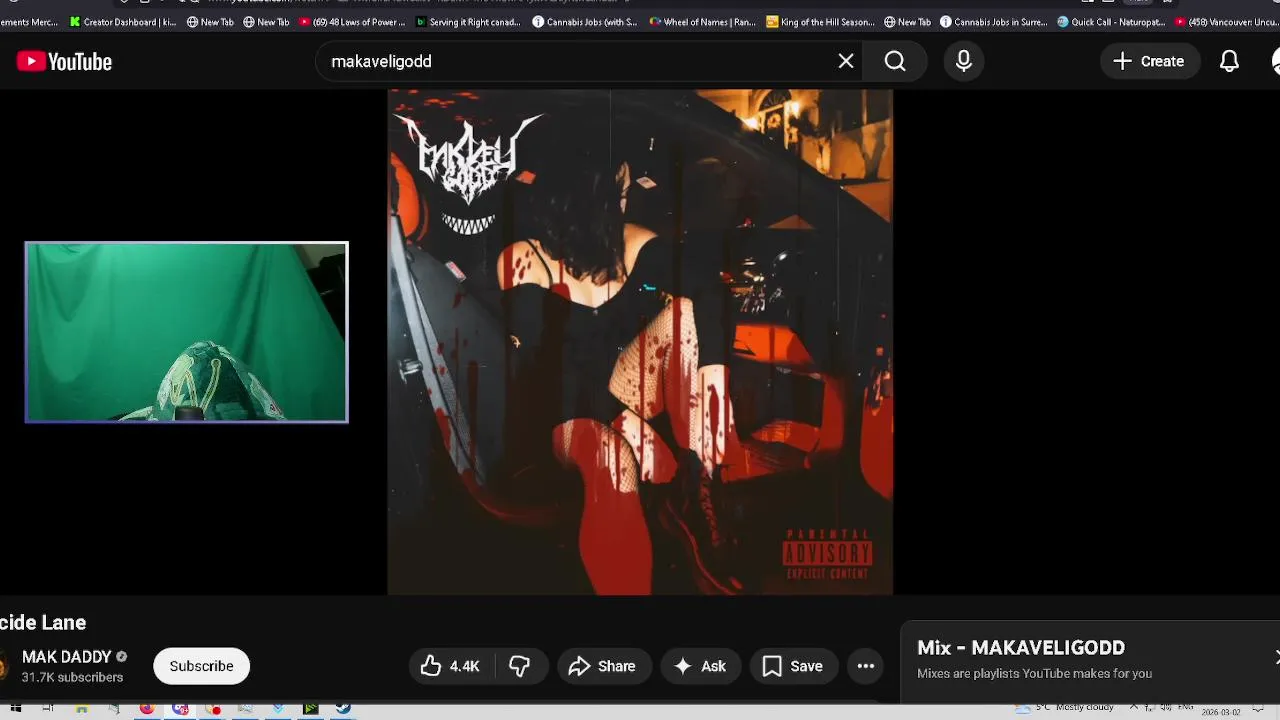Like the video with thumbs up

point(451,666)
